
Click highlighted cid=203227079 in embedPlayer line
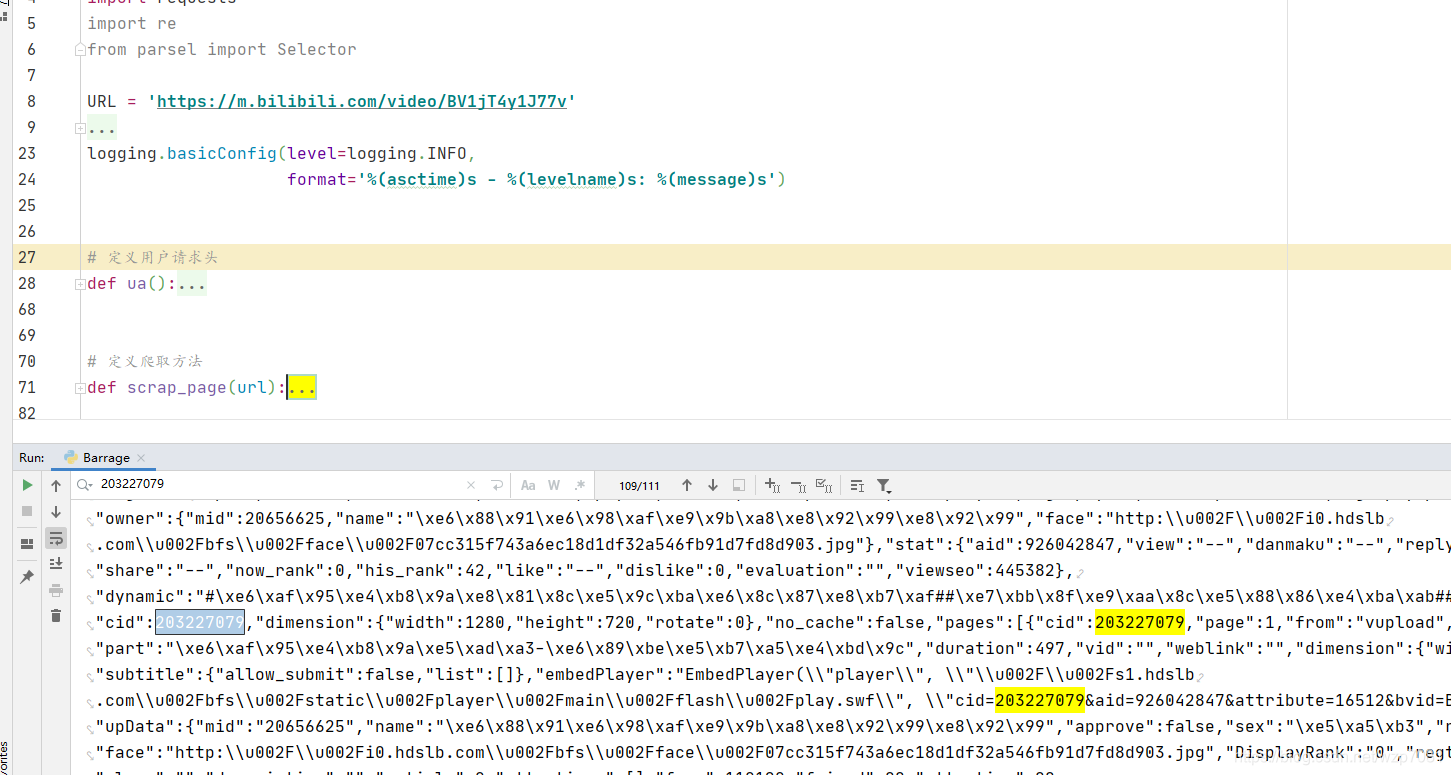(x=1040, y=700)
